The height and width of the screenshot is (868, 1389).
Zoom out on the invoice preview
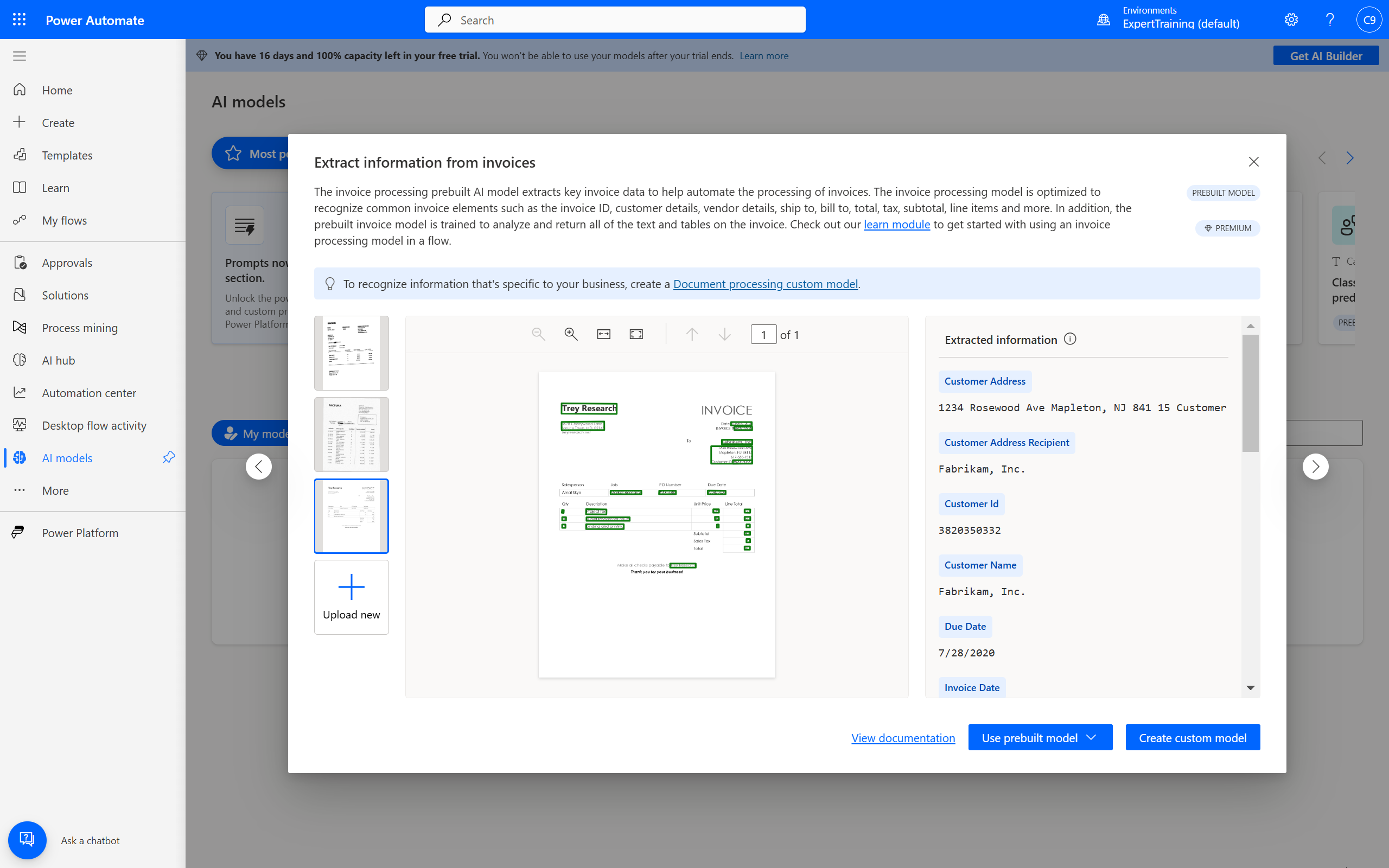click(x=538, y=334)
